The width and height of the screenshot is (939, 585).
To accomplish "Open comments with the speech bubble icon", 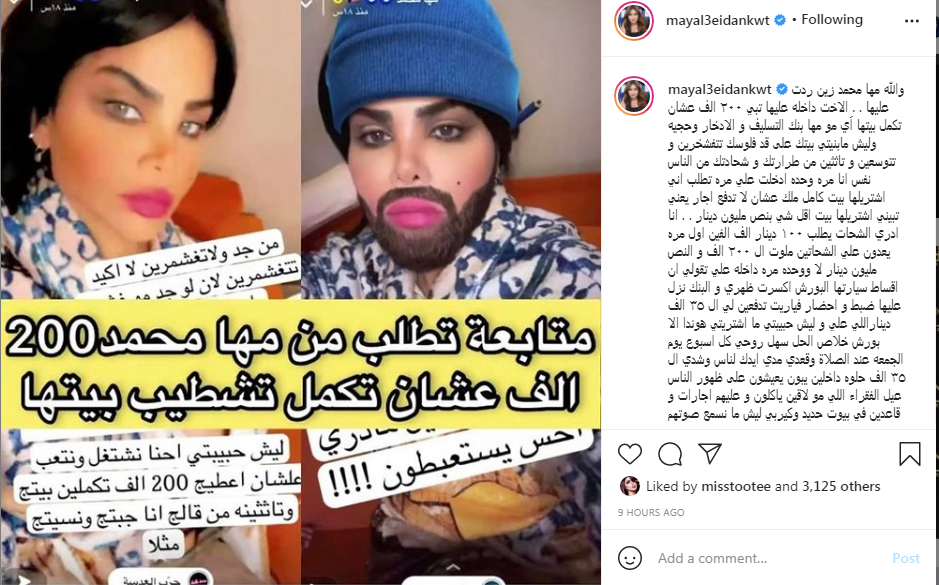I will [670, 454].
